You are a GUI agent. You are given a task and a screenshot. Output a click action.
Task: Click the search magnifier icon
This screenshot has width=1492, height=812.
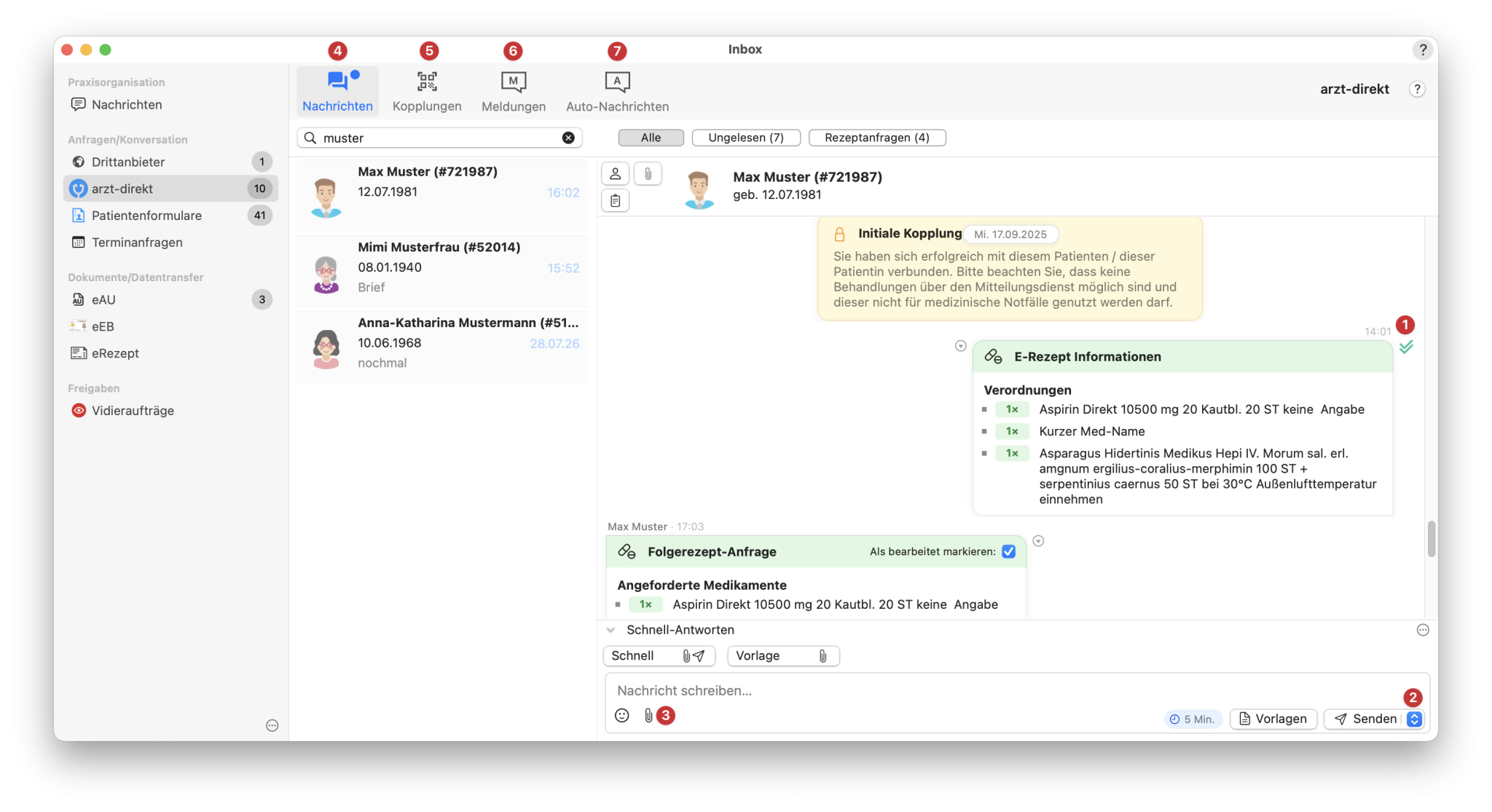pyautogui.click(x=310, y=138)
